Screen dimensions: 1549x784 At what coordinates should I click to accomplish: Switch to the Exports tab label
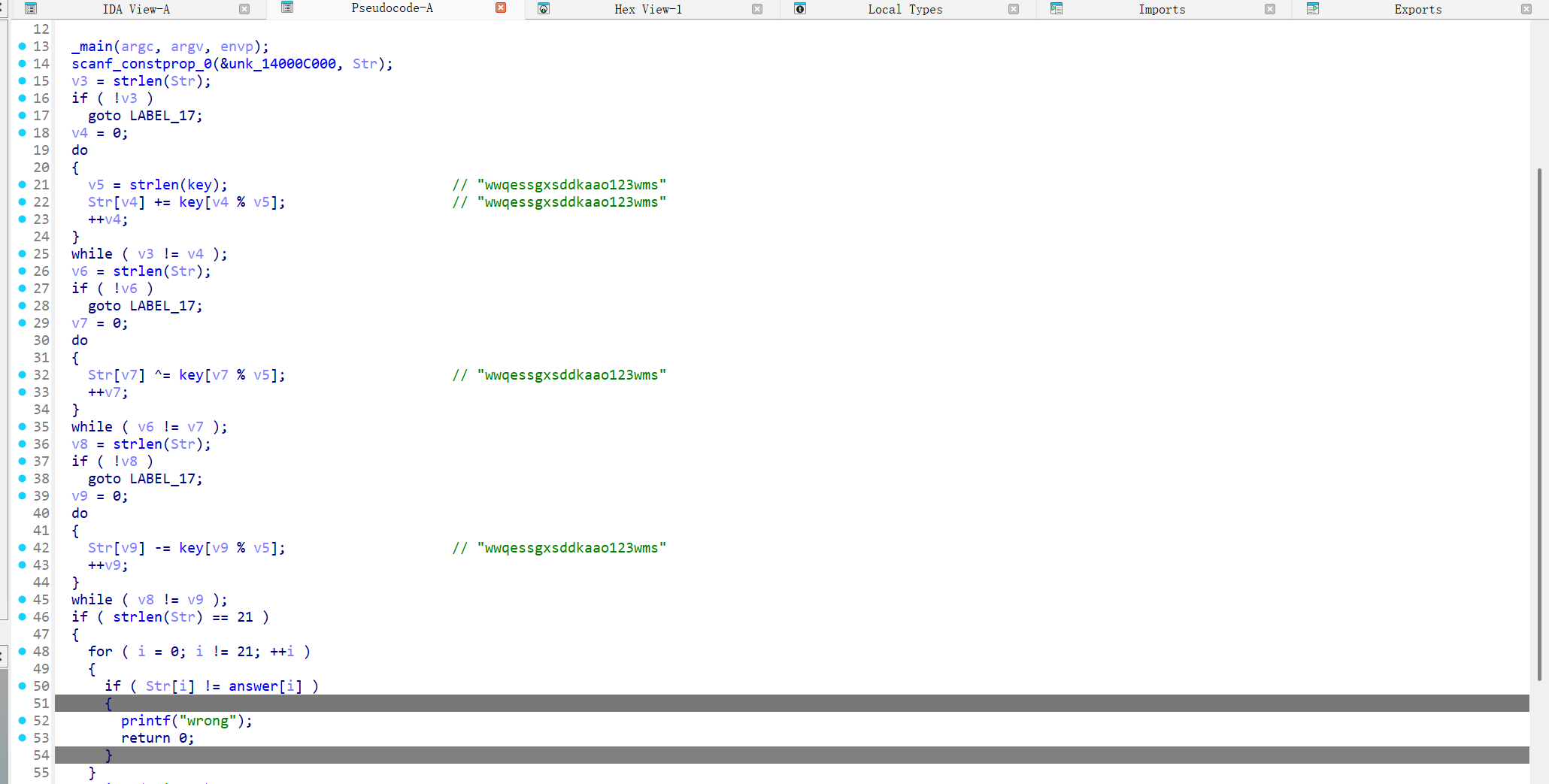1417,9
